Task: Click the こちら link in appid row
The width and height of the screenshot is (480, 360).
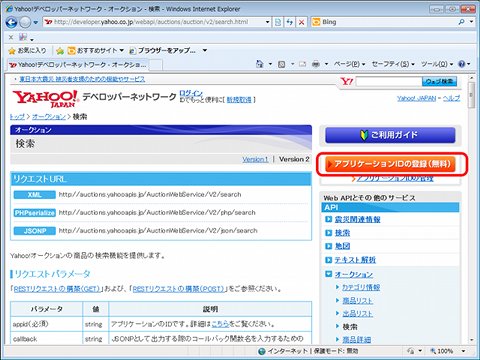Action: (x=220, y=324)
